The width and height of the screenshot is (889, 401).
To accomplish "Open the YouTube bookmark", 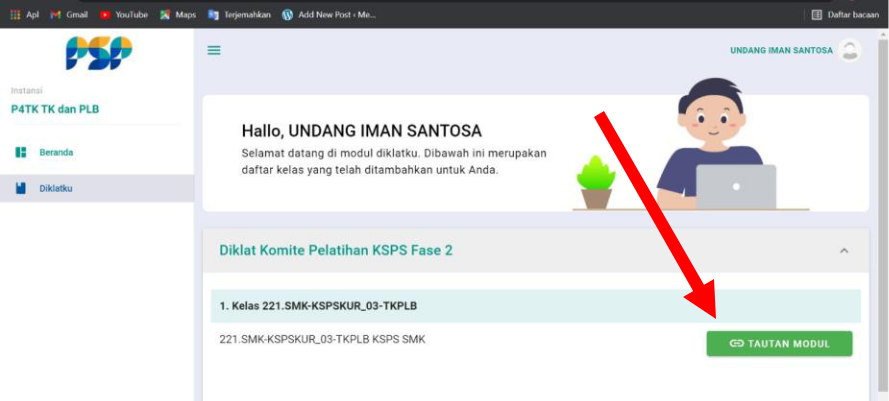I will tap(123, 15).
